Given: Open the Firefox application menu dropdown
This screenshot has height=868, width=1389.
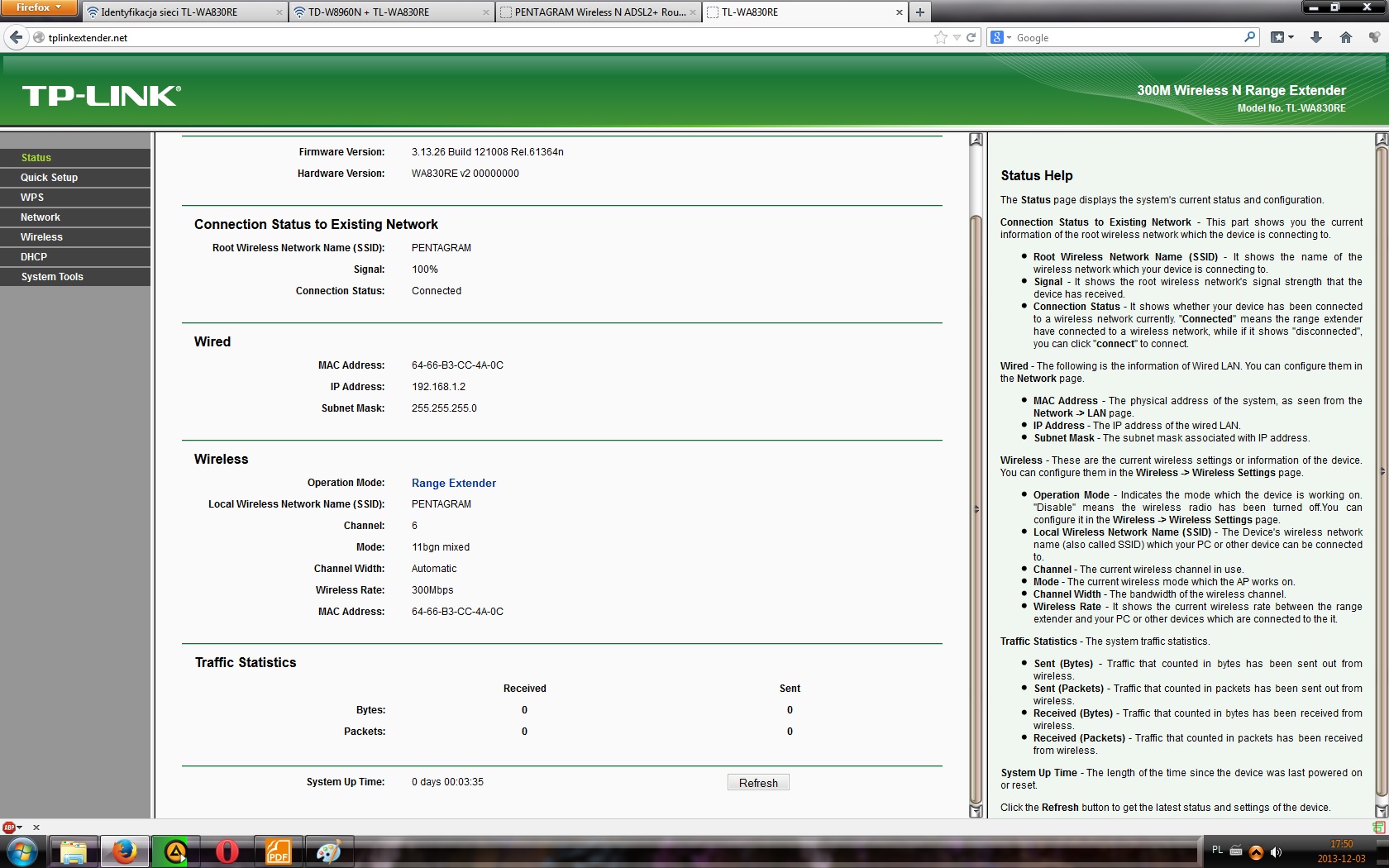Looking at the screenshot, I should pos(39,7).
